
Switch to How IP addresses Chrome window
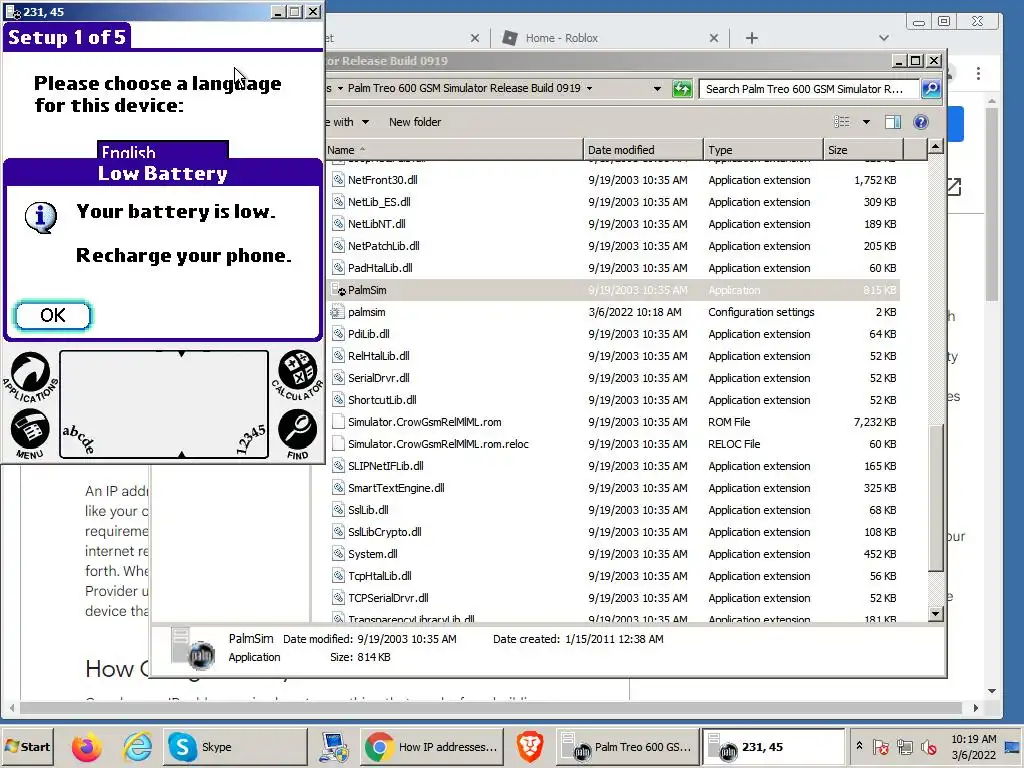[x=432, y=746]
